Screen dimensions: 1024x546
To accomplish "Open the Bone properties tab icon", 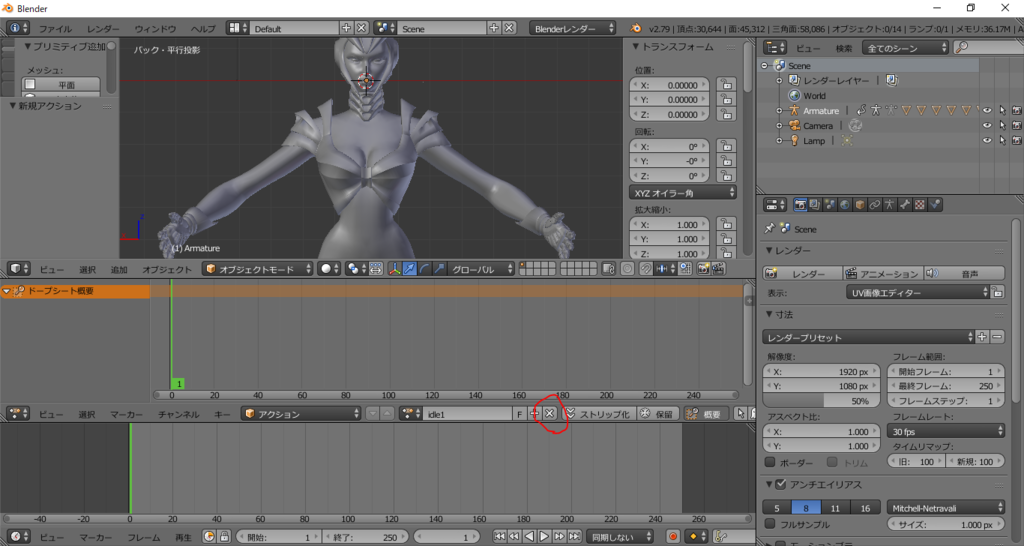I will click(x=905, y=205).
